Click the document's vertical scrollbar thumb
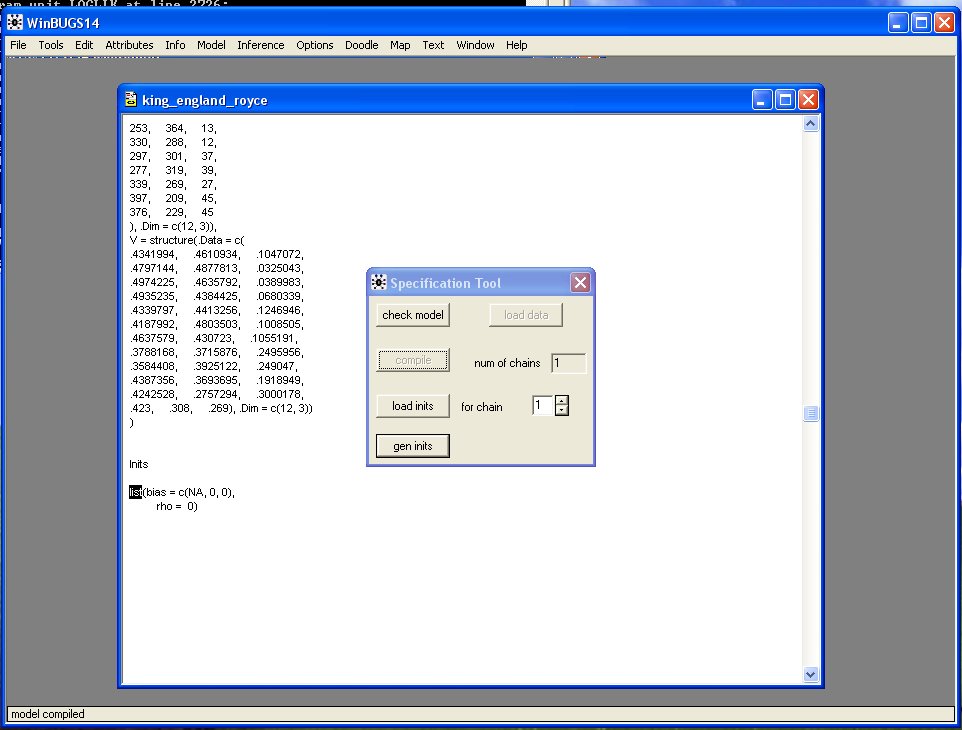Screen dimensions: 962x730 (811, 414)
